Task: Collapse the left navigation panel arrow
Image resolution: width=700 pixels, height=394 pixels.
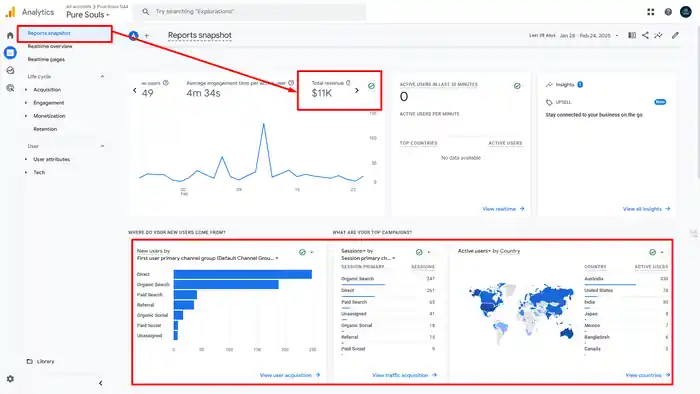Action: coord(100,383)
